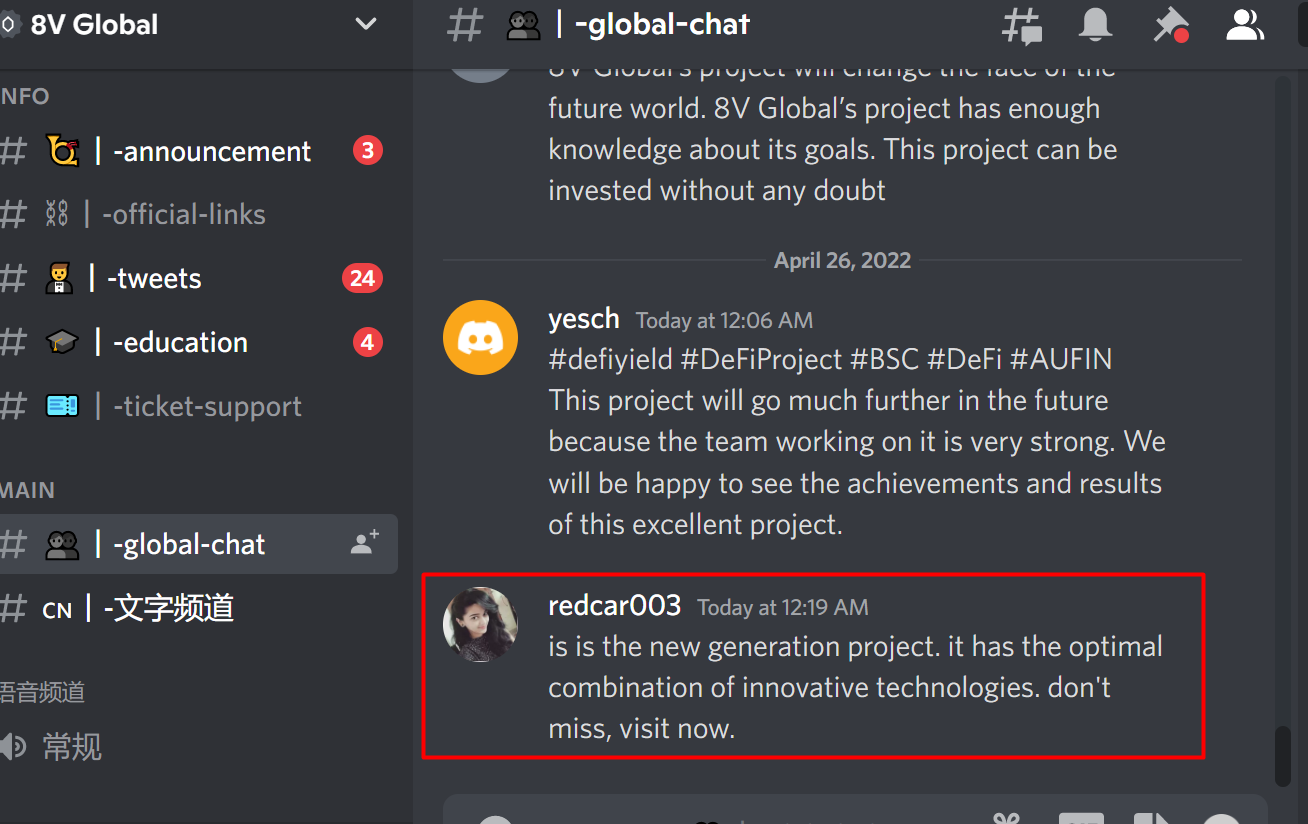Open notification settings bell icon
1308x824 pixels.
point(1095,24)
